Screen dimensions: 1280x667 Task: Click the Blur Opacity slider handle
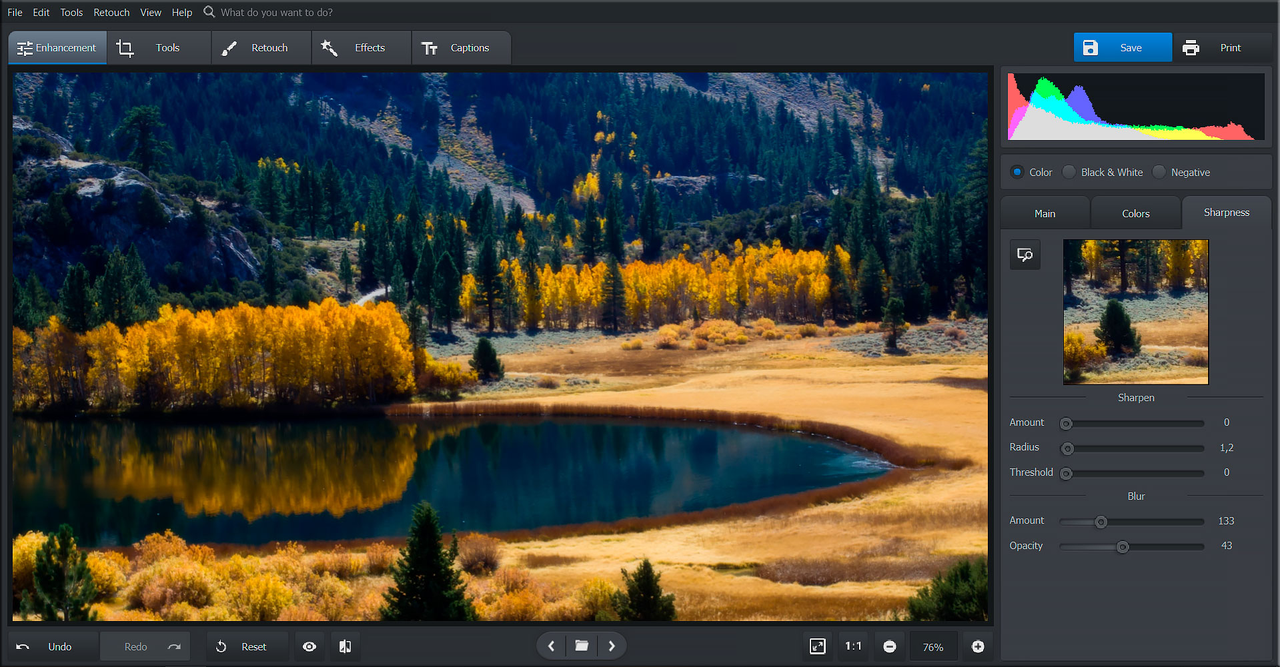point(1122,546)
